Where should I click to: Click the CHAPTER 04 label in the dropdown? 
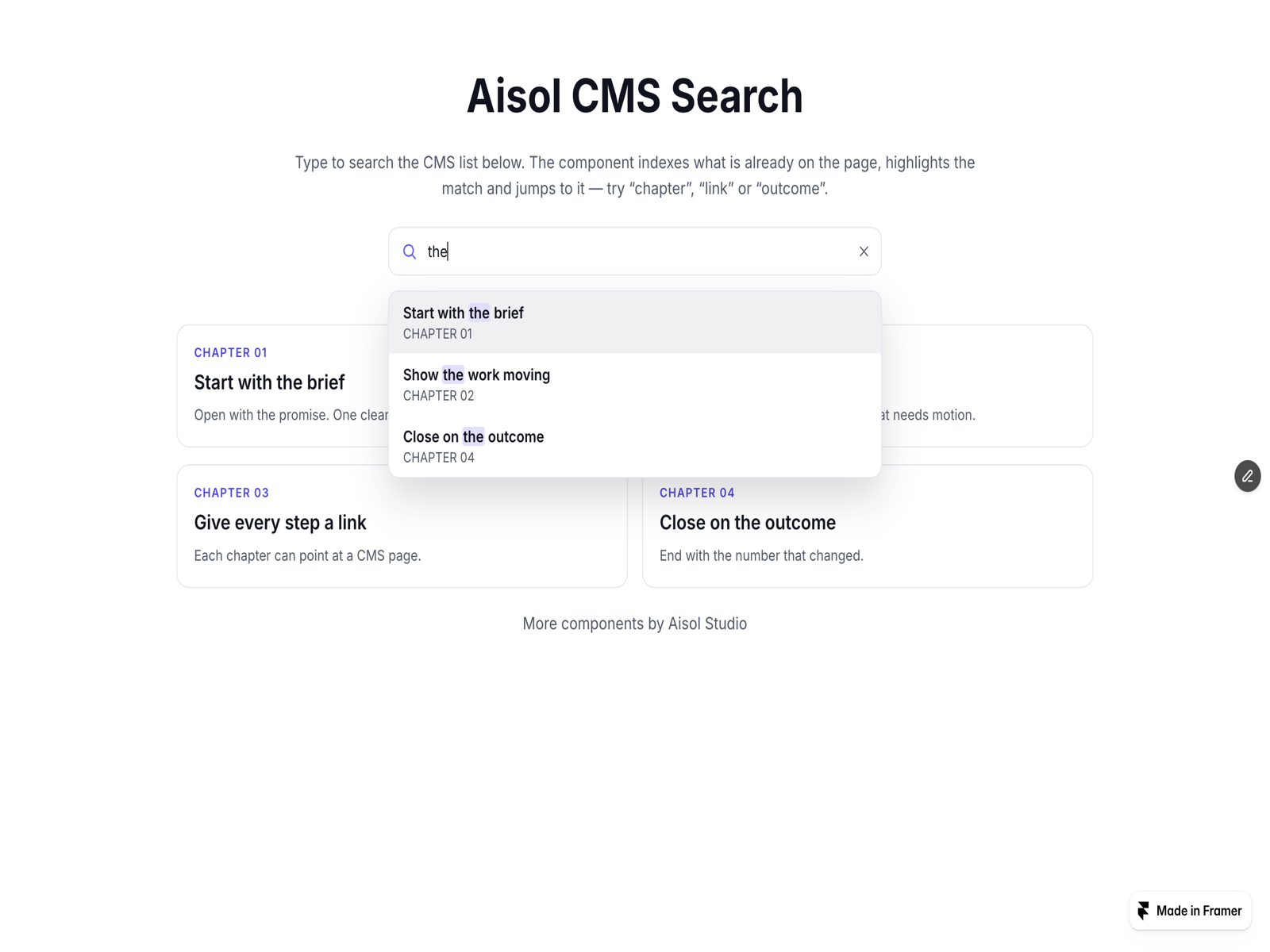[438, 458]
